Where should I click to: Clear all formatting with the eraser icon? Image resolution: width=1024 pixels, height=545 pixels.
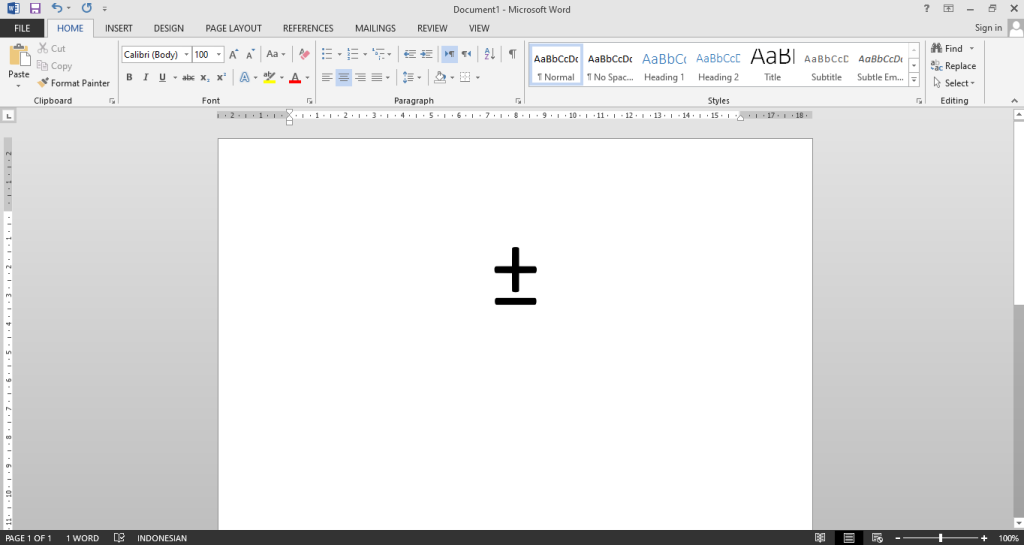point(304,54)
